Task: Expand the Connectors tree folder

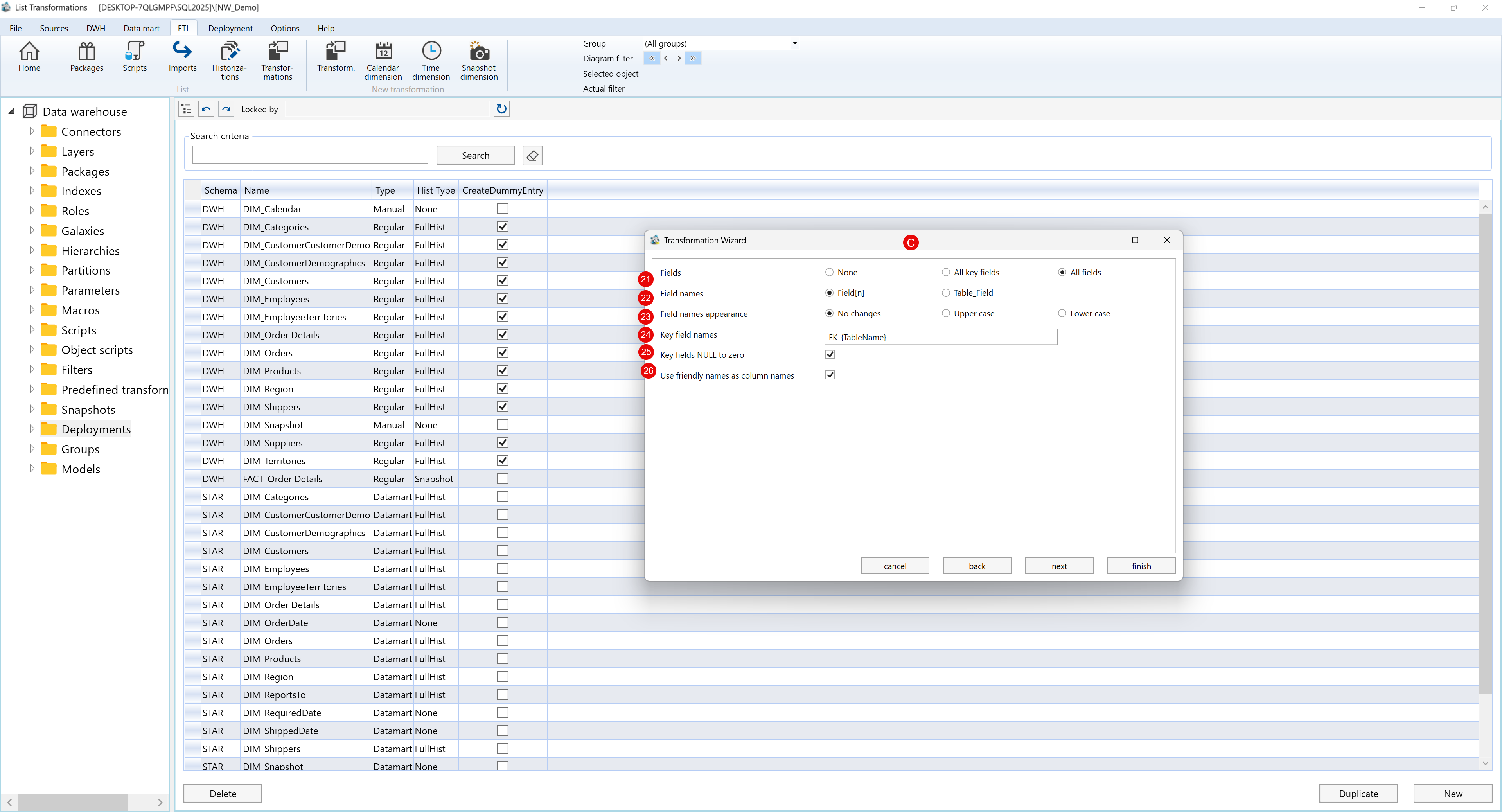Action: pyautogui.click(x=31, y=131)
